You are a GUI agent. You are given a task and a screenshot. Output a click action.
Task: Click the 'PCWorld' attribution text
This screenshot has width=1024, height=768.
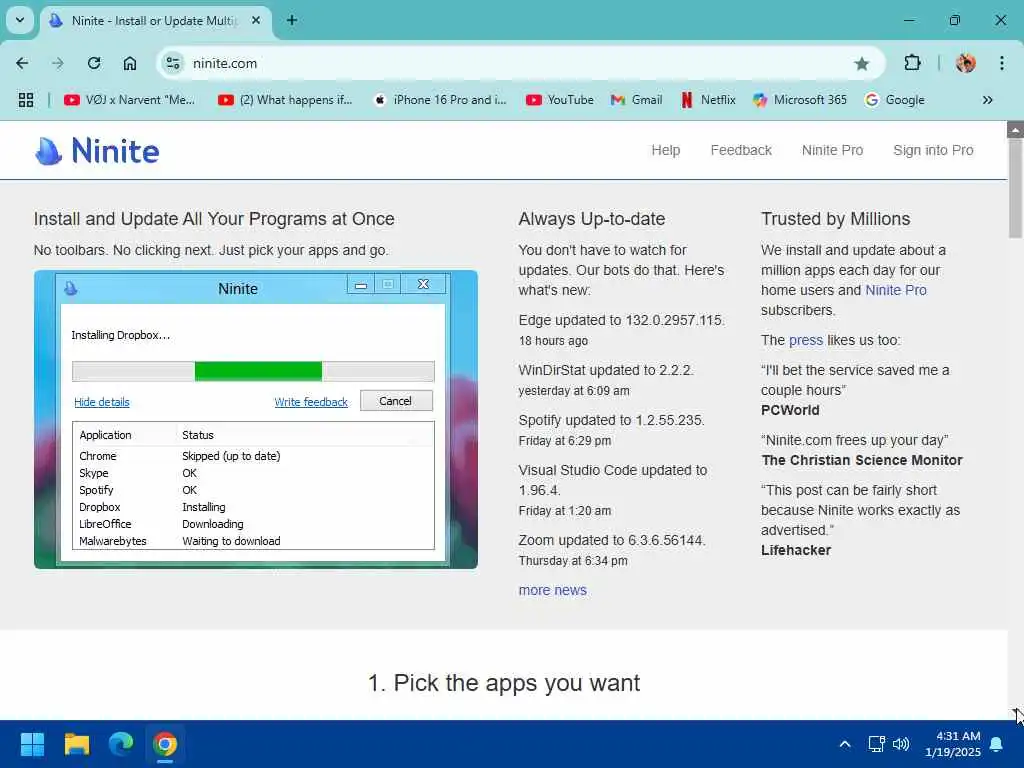point(790,410)
